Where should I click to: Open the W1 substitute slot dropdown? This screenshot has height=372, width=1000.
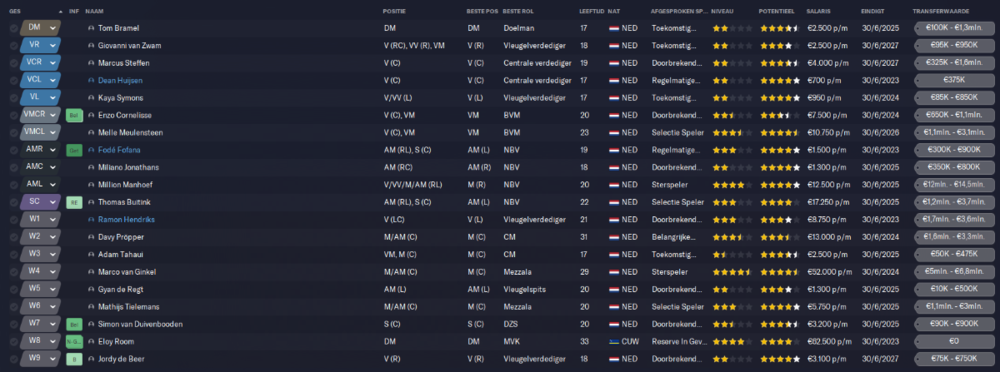(x=40, y=219)
